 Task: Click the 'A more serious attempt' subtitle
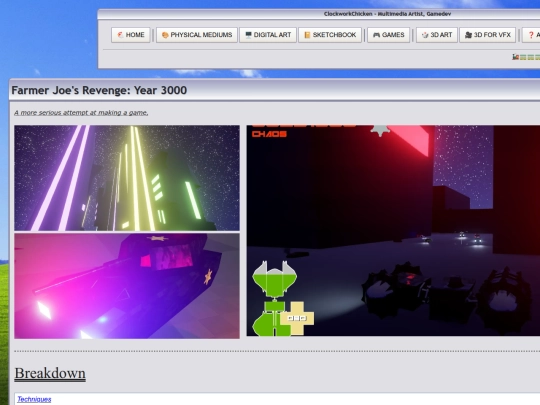click(81, 113)
